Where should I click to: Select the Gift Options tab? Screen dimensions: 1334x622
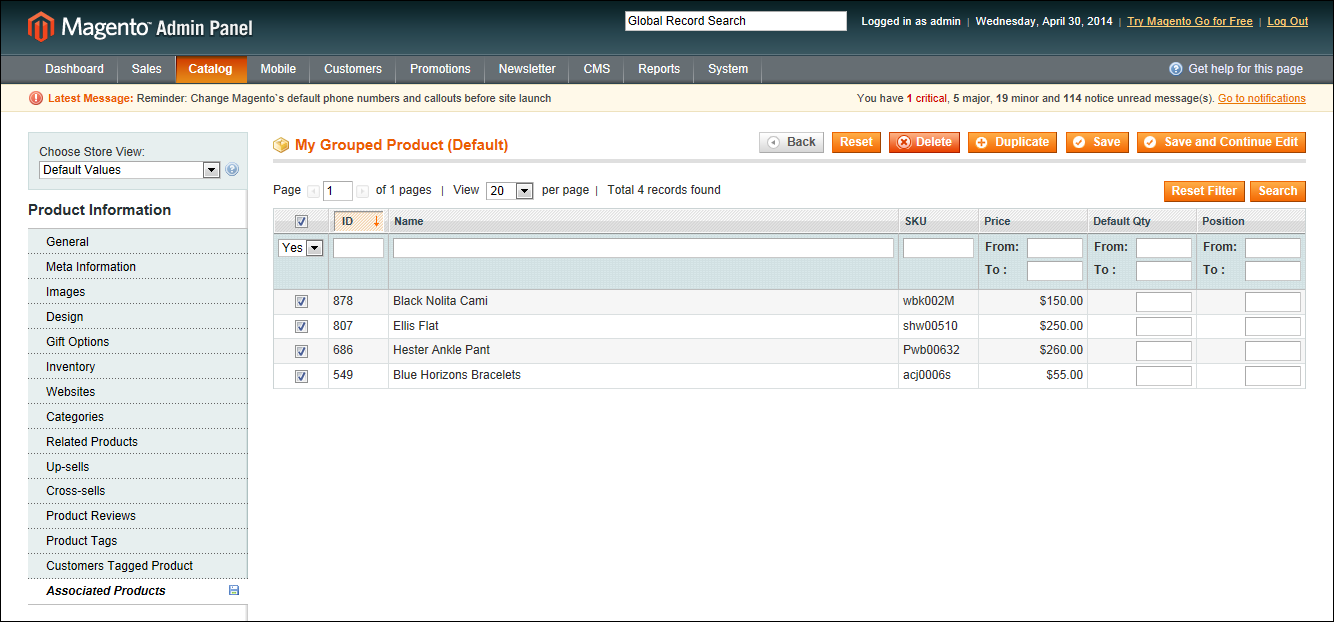pos(138,342)
